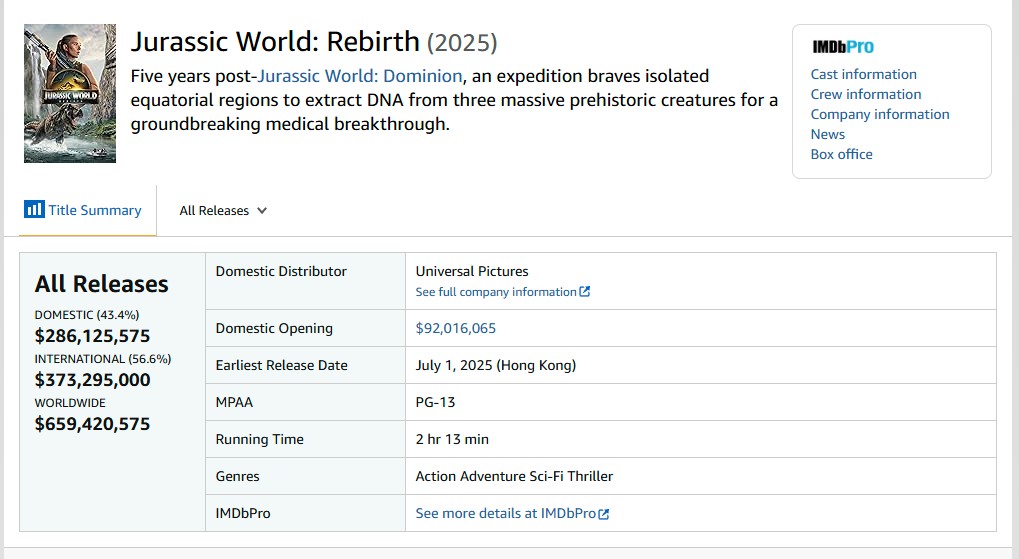Click the Domestic Opening row label
Viewport: 1019px width, 559px height.
(x=274, y=328)
